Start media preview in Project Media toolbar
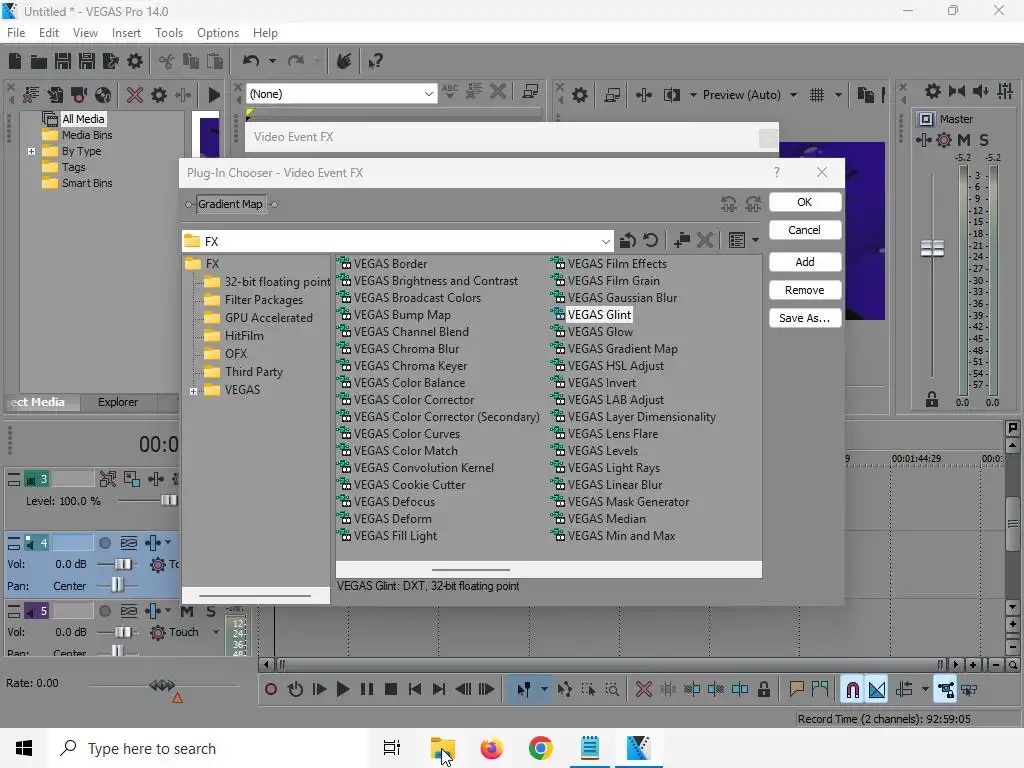 coord(214,95)
